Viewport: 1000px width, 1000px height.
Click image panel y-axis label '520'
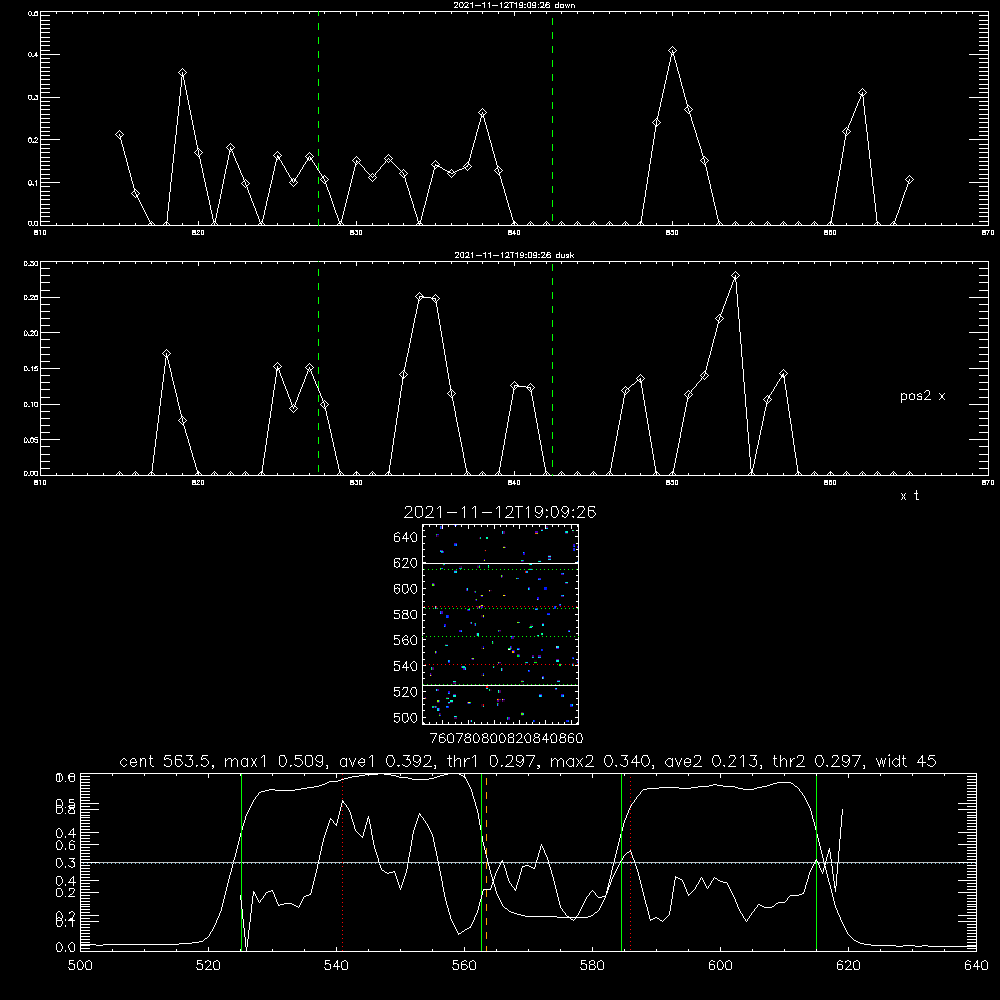click(406, 692)
